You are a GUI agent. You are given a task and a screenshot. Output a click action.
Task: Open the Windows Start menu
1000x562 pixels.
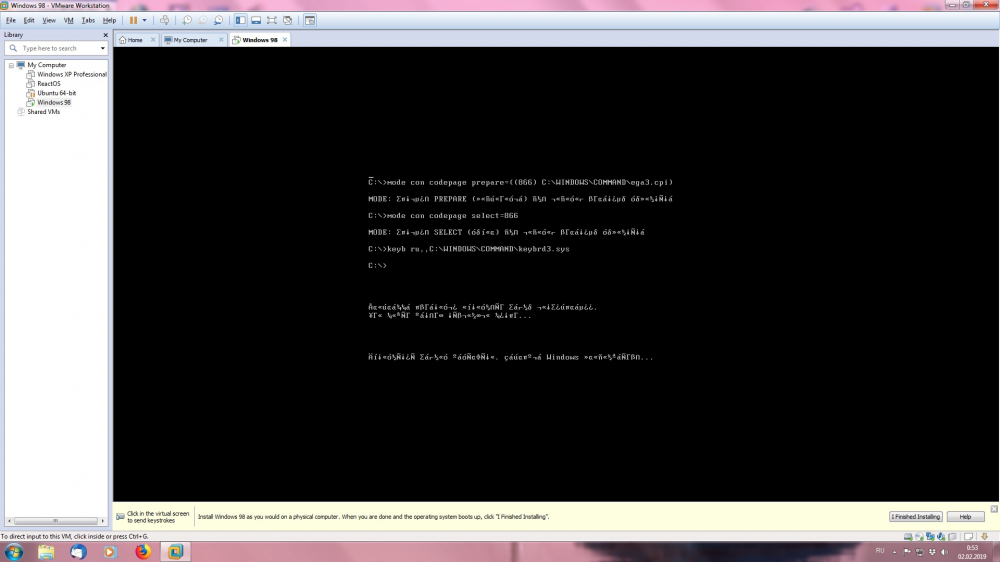13,552
